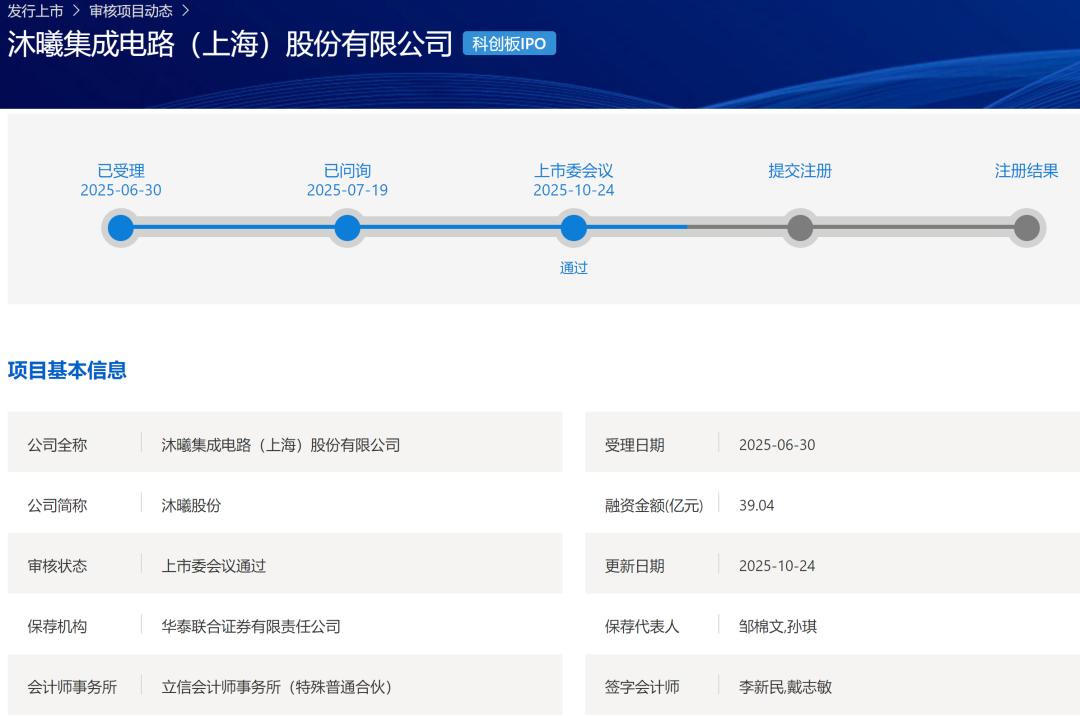Select the 已受理 timeline node circle
The image size is (1080, 716).
[x=120, y=228]
